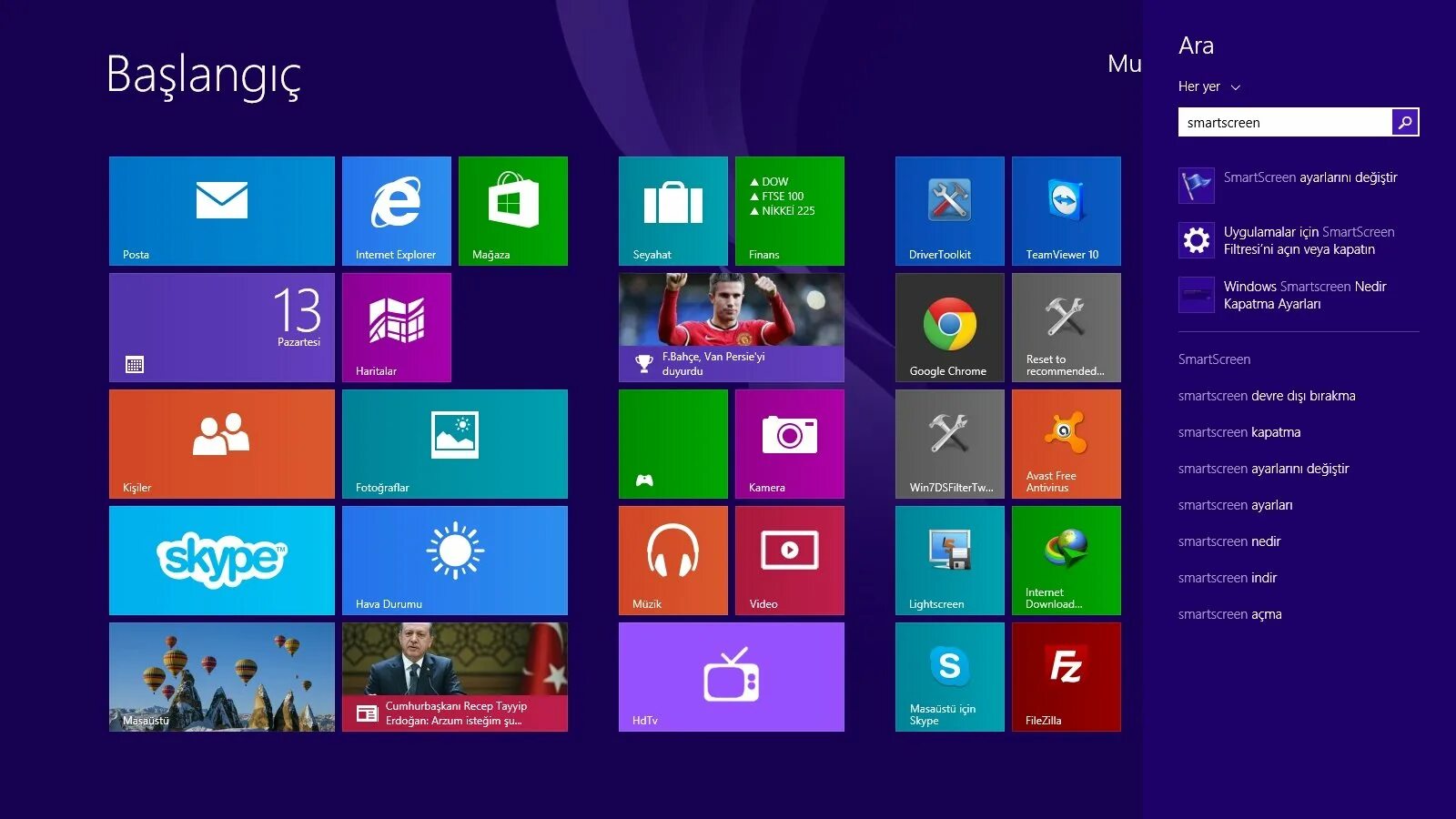Open the calendar tile showing 13 Pazartesi
The height and width of the screenshot is (819, 1456).
pos(222,328)
